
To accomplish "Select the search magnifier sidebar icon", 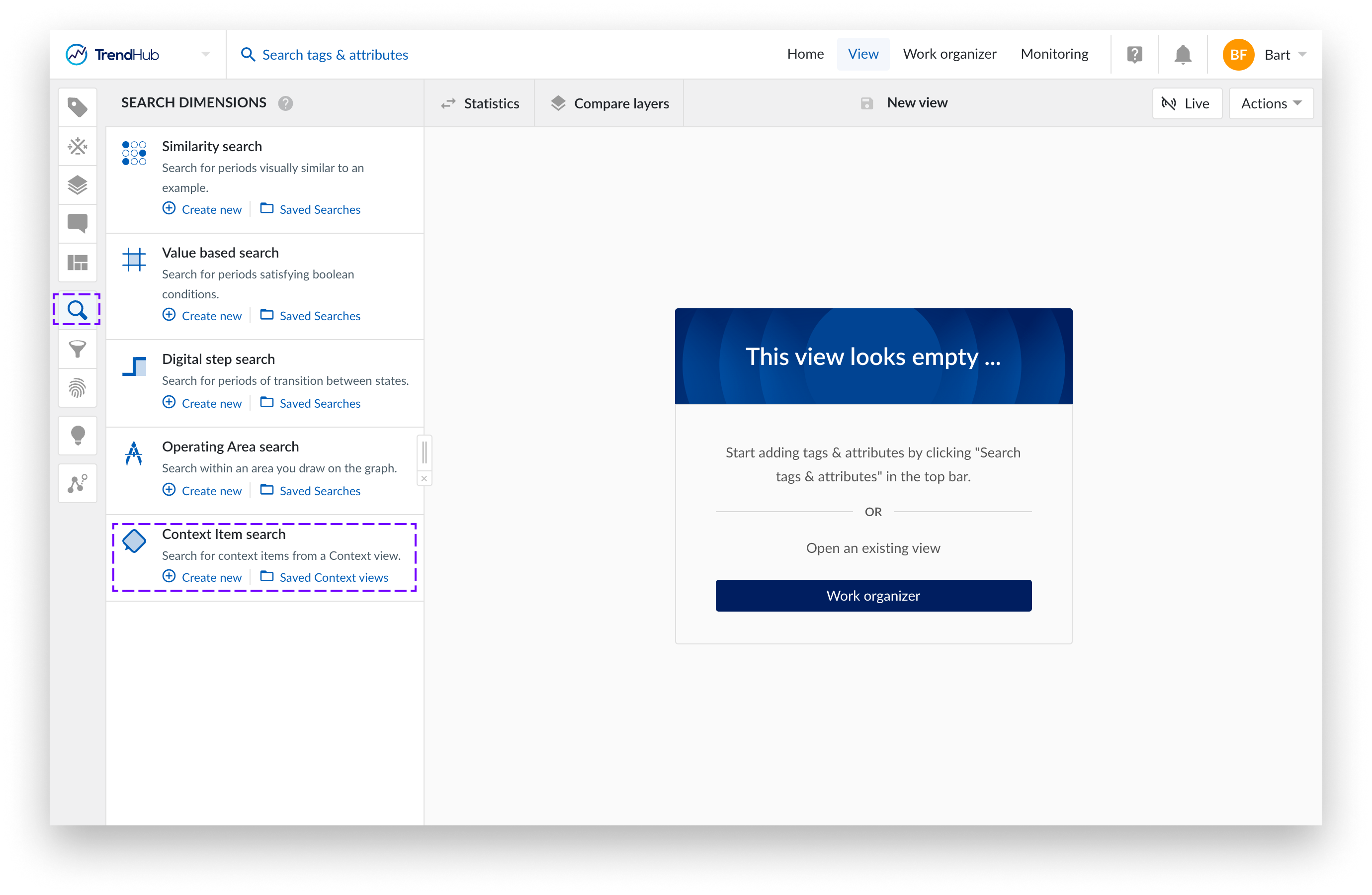I will pyautogui.click(x=77, y=310).
